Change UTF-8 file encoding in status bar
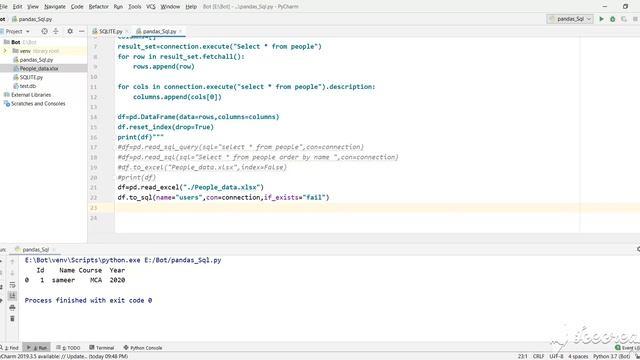The image size is (640, 360). [556, 356]
